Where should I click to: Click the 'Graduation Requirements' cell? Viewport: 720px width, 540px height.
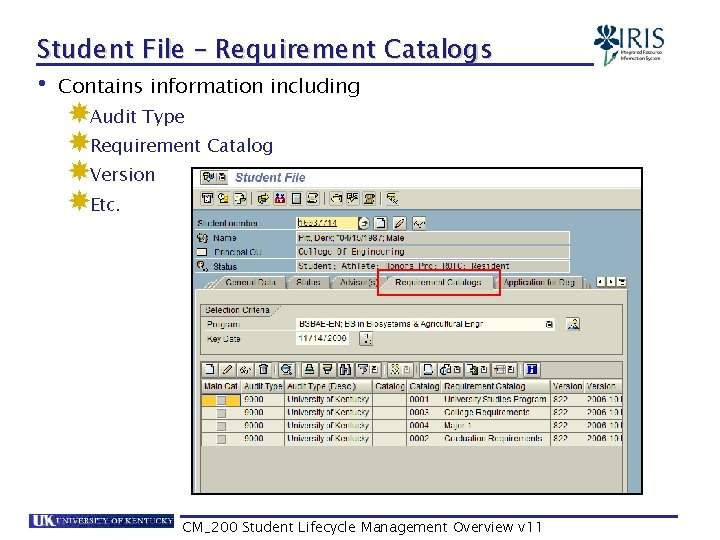click(495, 439)
